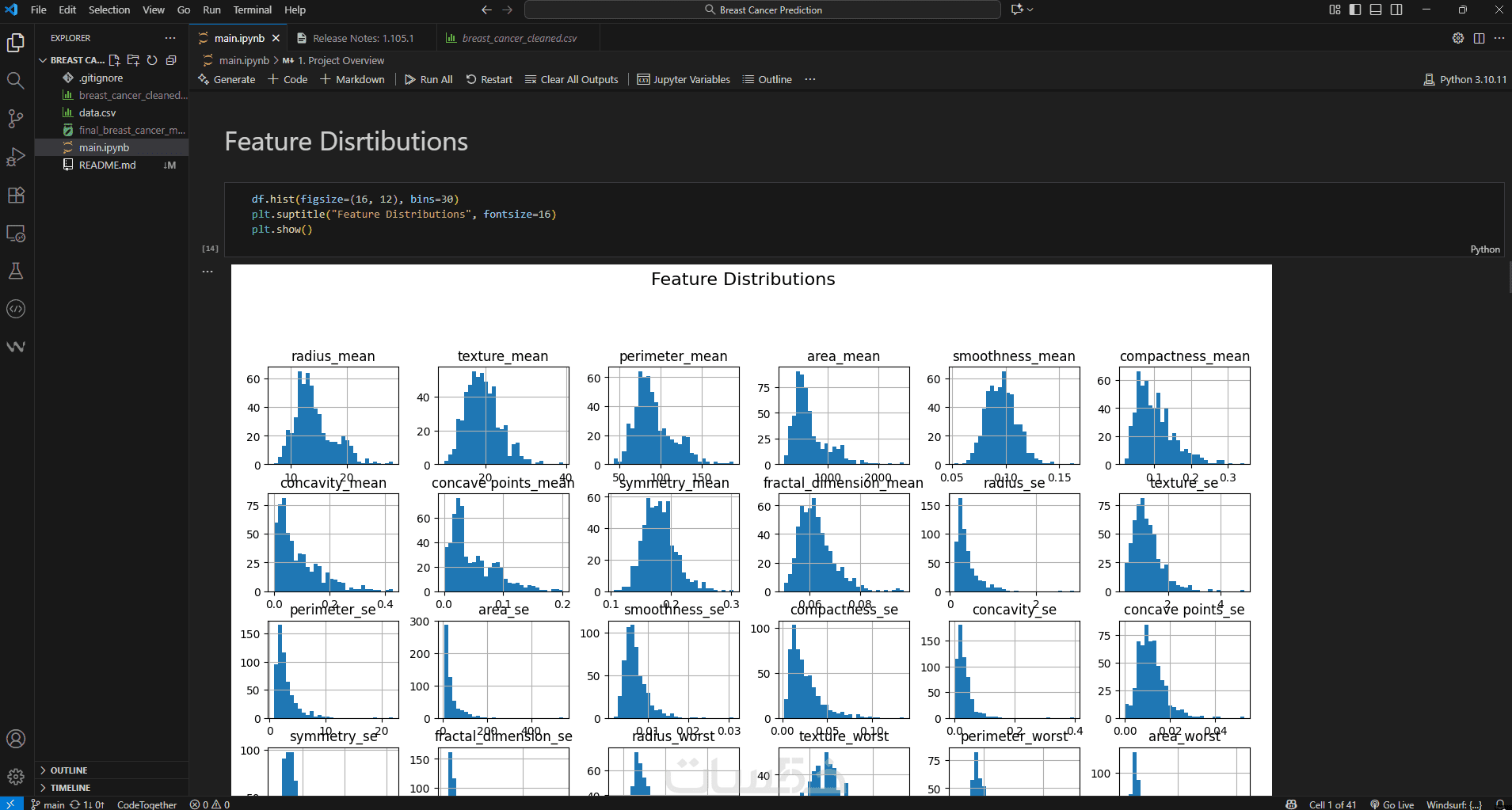Open the Search view icon

16,80
